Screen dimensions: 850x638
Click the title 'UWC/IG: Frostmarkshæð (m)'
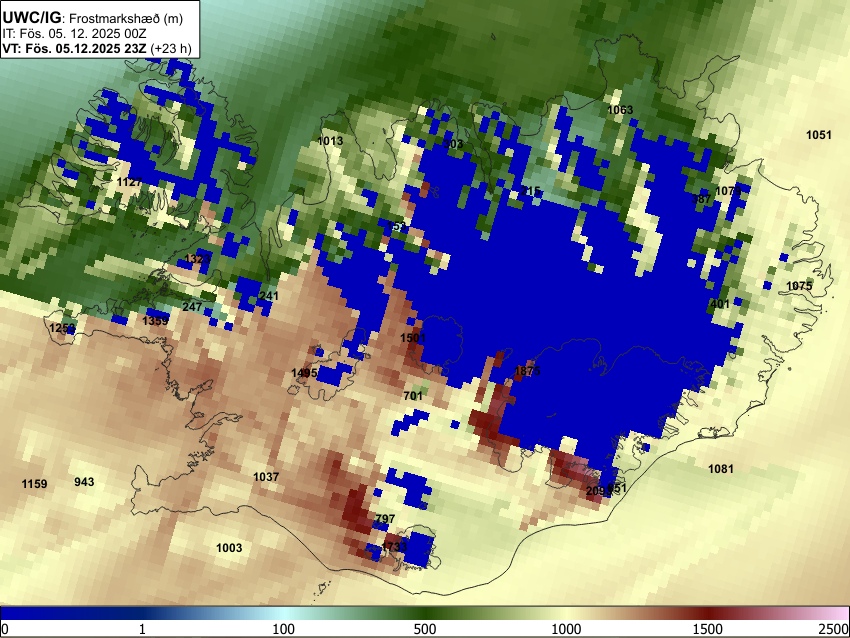[x=93, y=18]
